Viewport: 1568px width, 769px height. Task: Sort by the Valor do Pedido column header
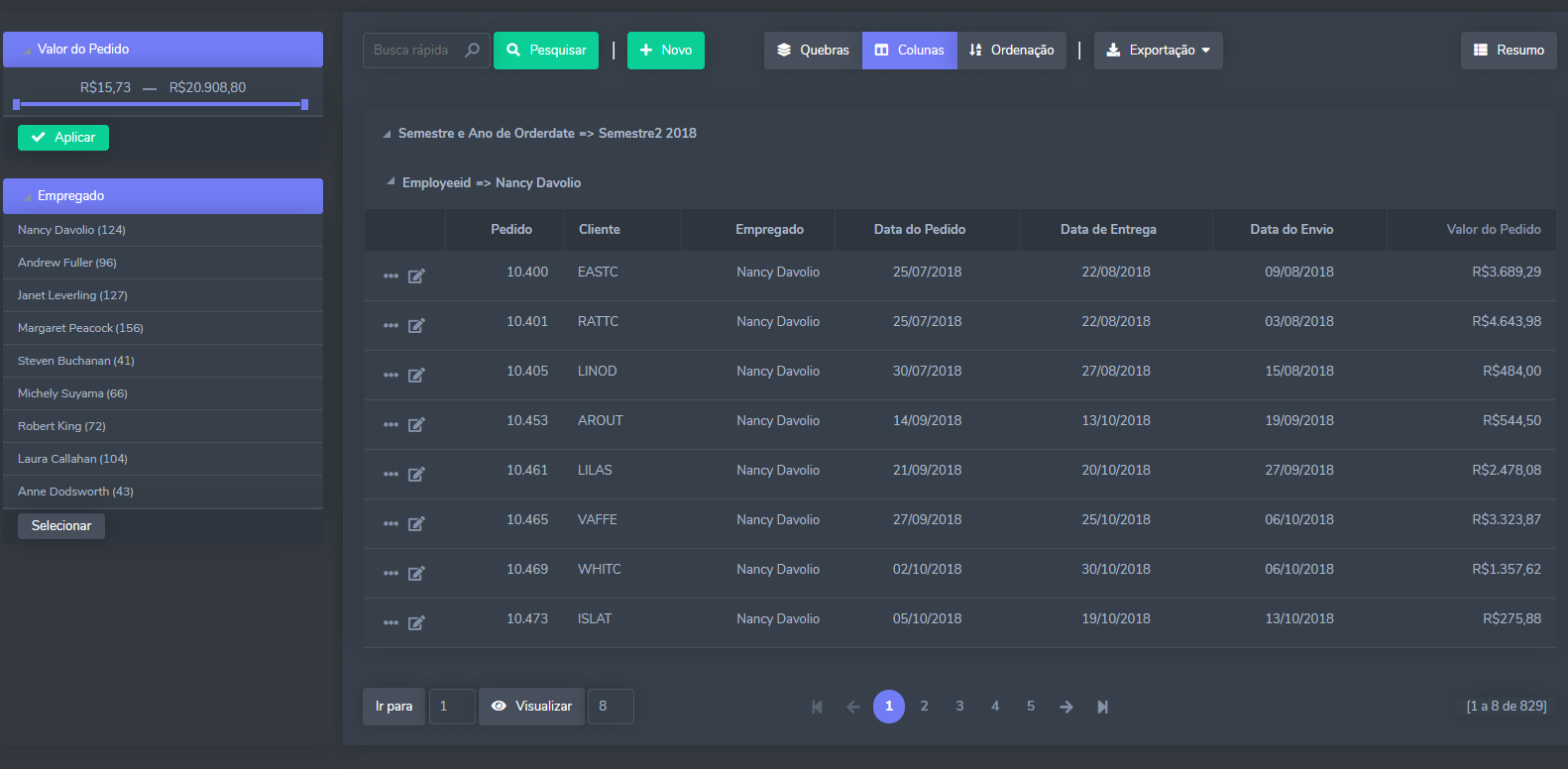click(x=1494, y=230)
